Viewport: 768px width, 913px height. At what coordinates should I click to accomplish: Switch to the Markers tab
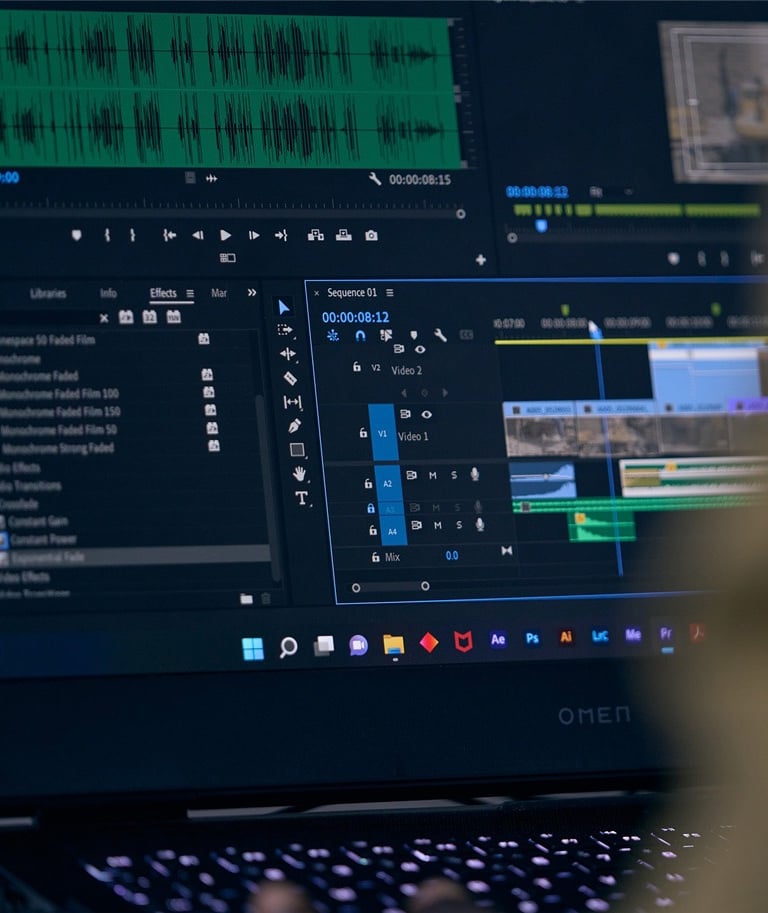click(219, 293)
